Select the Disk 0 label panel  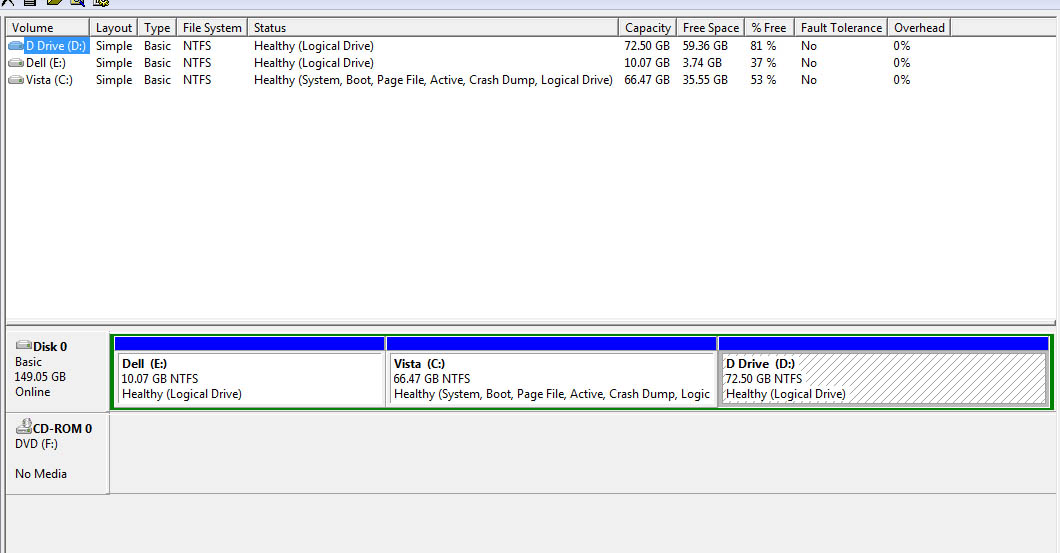coord(57,370)
